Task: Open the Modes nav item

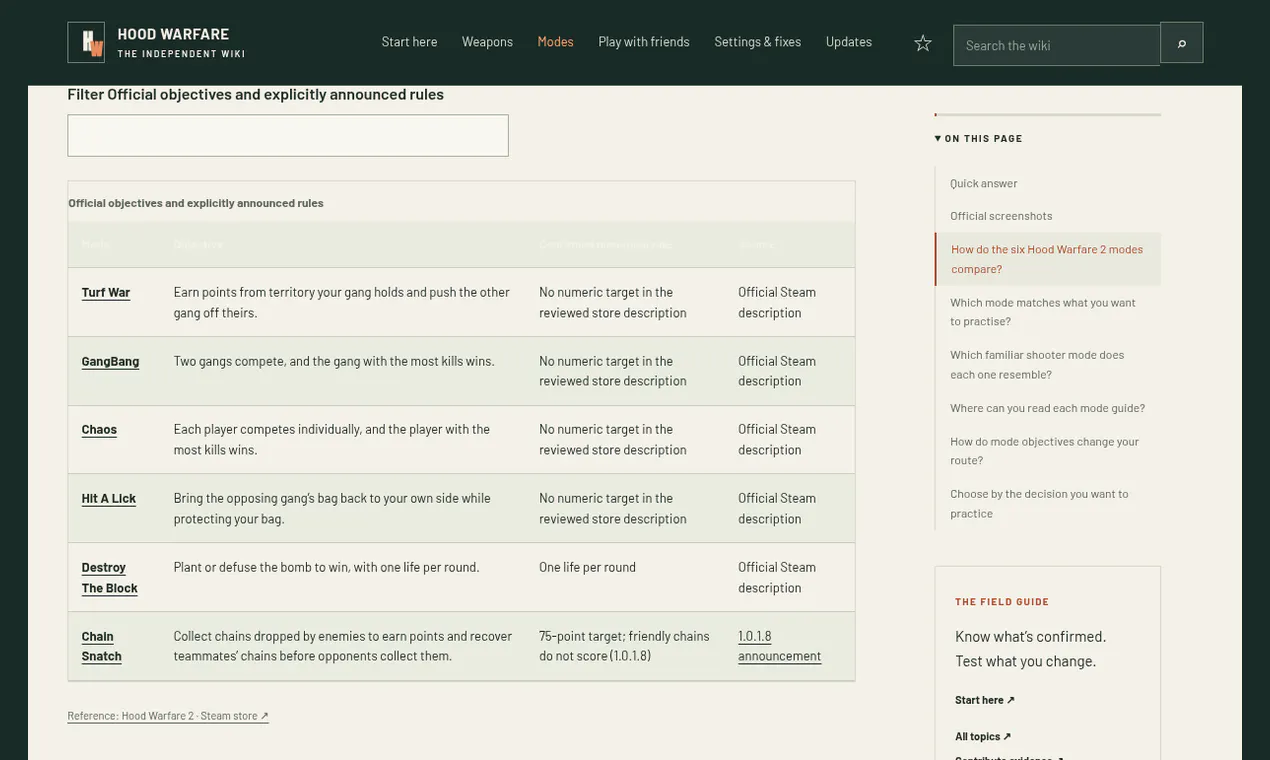Action: pyautogui.click(x=556, y=42)
